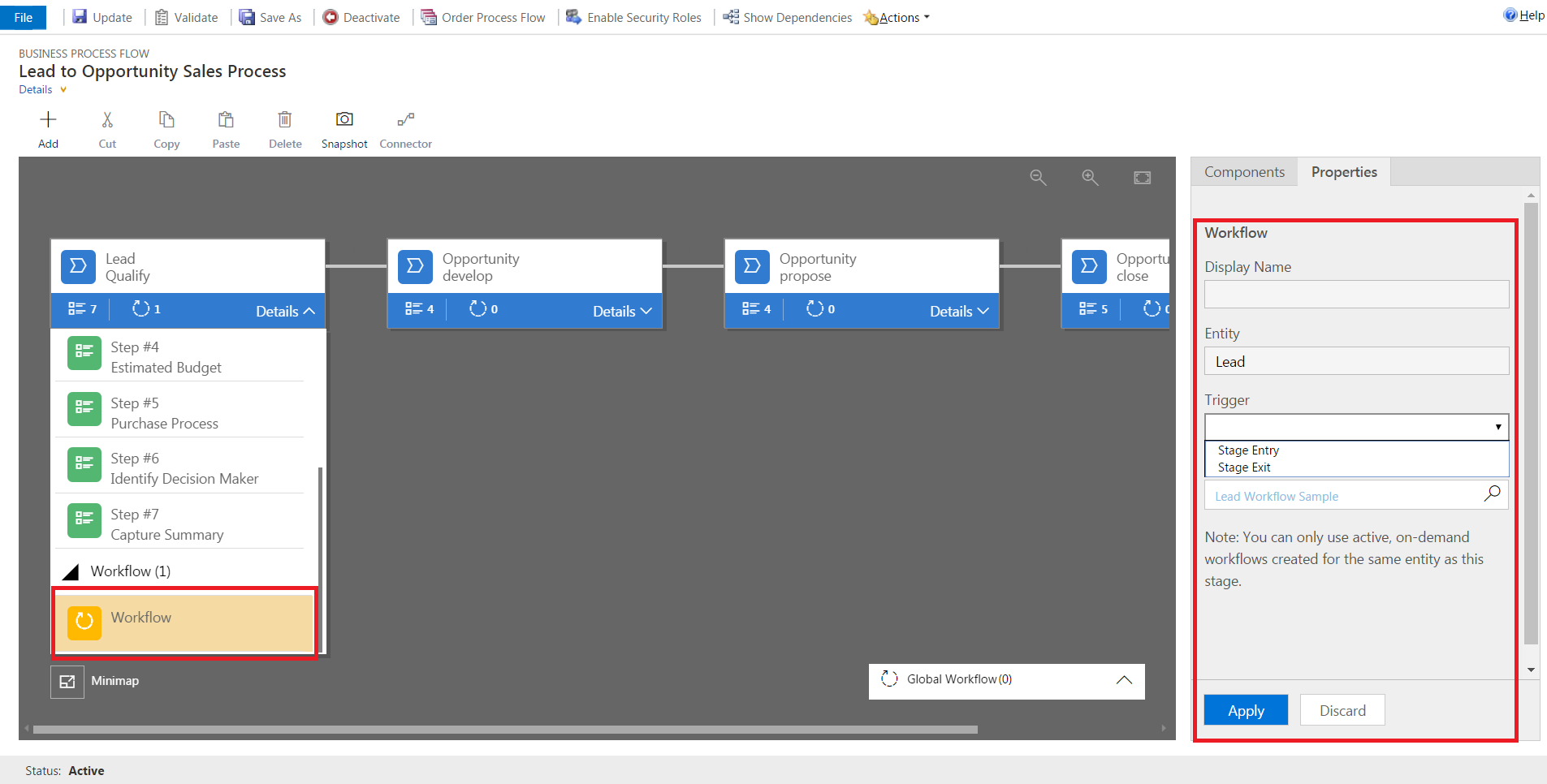Image resolution: width=1547 pixels, height=784 pixels.
Task: Click the Snapshot camera icon
Action: click(344, 120)
